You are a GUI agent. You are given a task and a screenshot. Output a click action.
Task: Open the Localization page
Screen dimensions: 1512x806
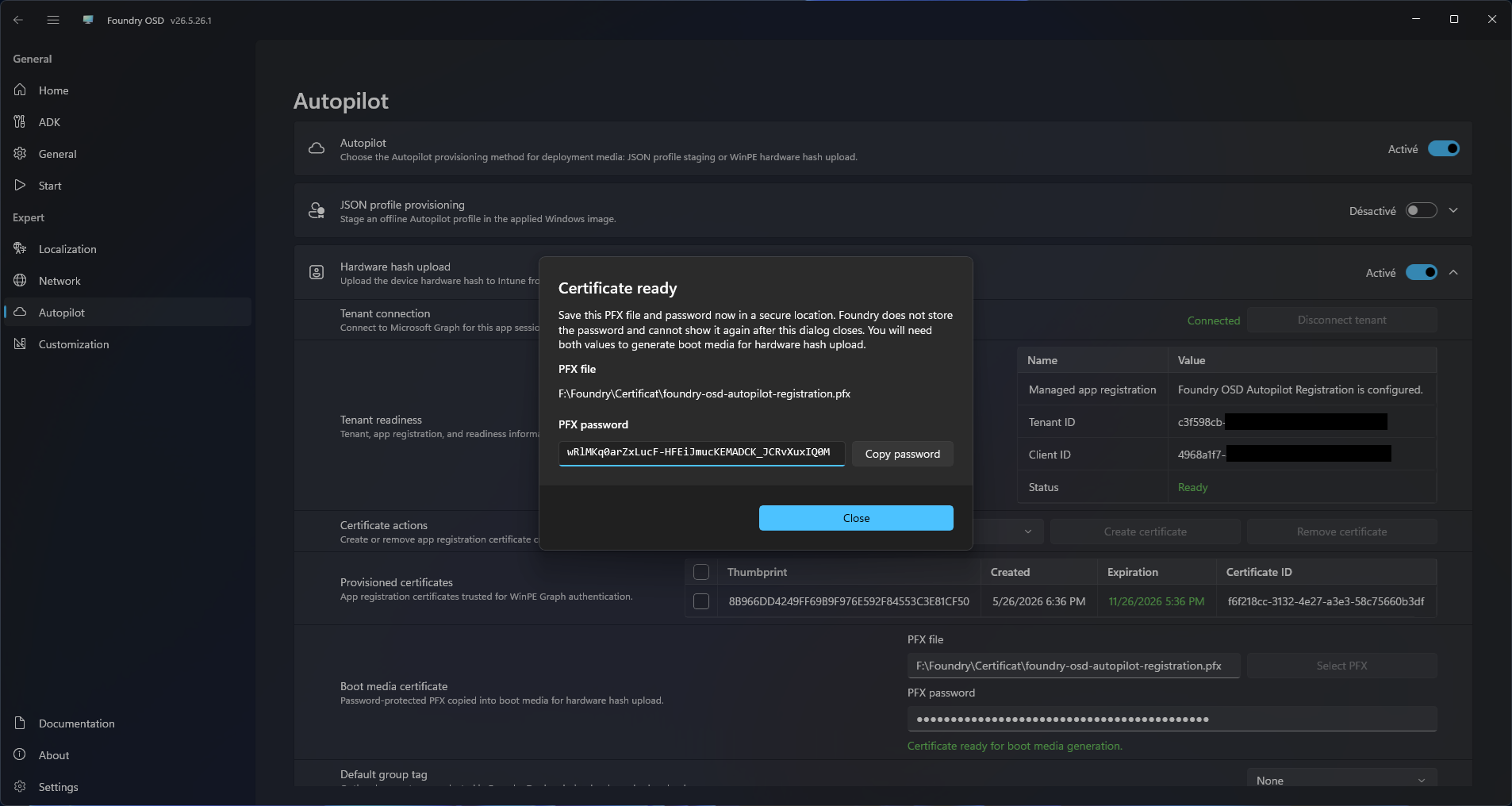(x=128, y=249)
